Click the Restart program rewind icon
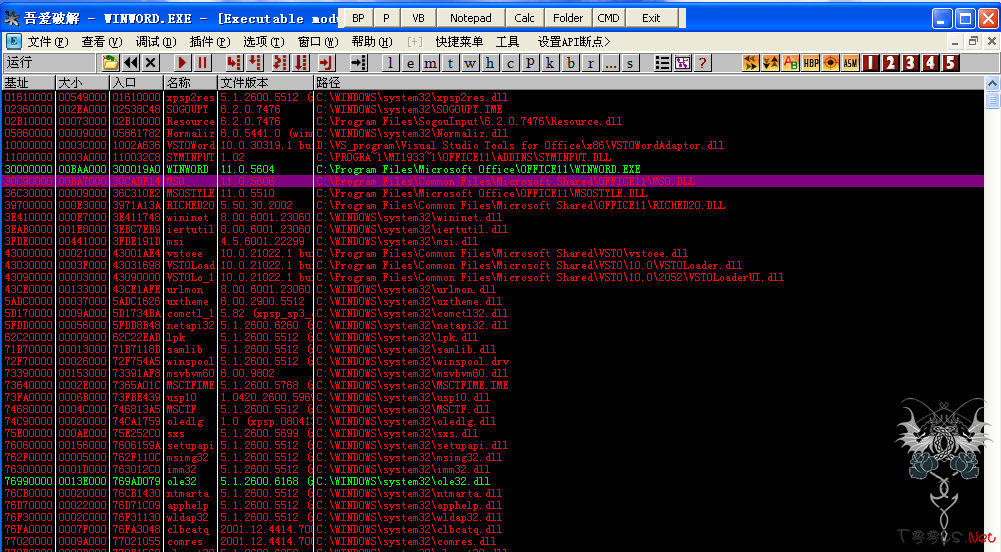1001x552 pixels. pos(131,63)
